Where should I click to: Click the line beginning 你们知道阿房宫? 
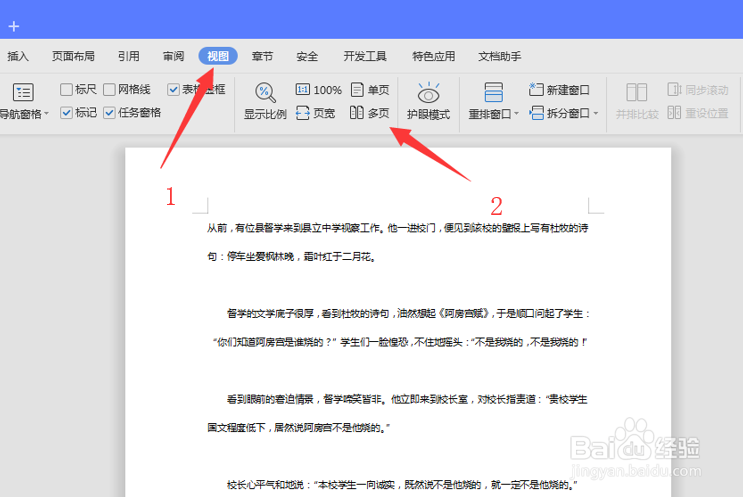point(400,342)
